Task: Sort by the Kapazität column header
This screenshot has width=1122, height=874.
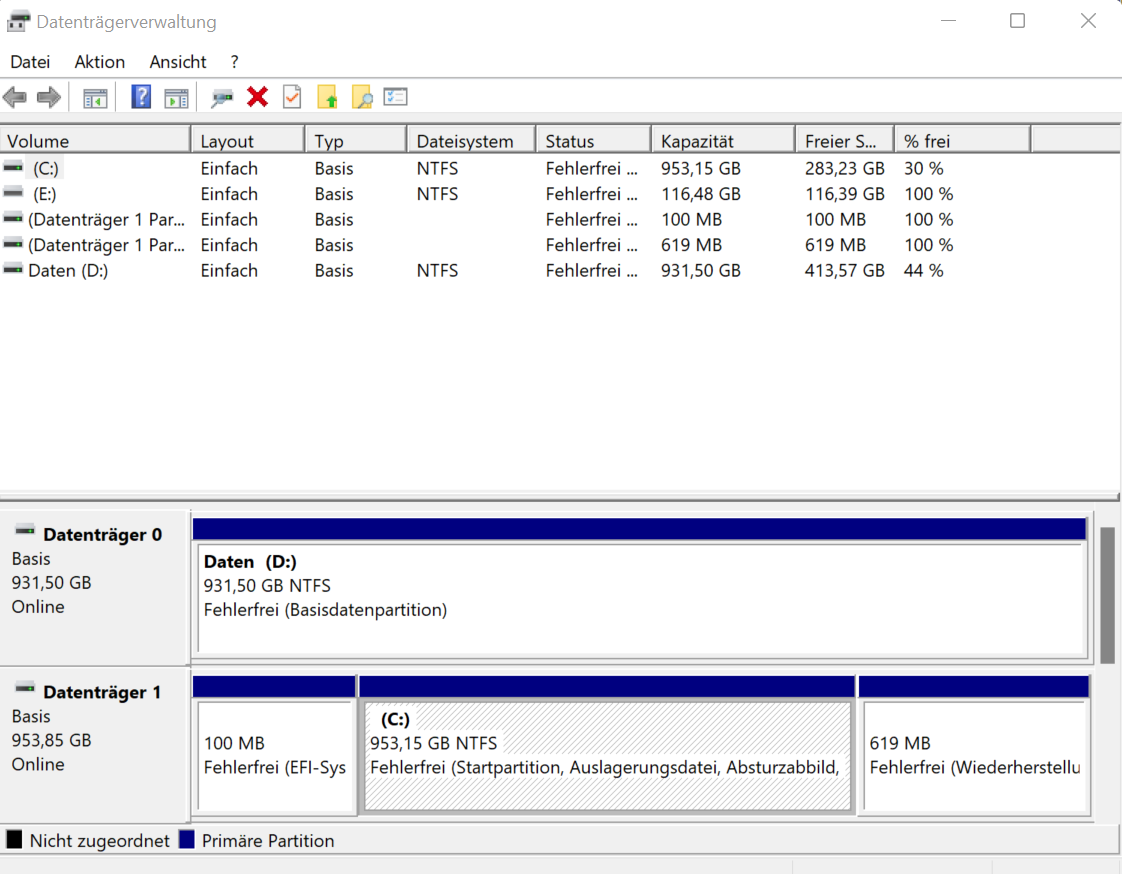Action: tap(723, 140)
